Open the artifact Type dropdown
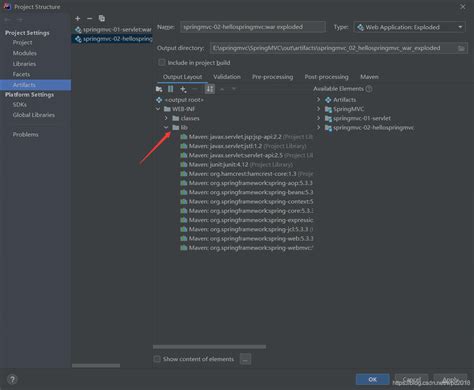The height and width of the screenshot is (390, 474). coord(409,27)
